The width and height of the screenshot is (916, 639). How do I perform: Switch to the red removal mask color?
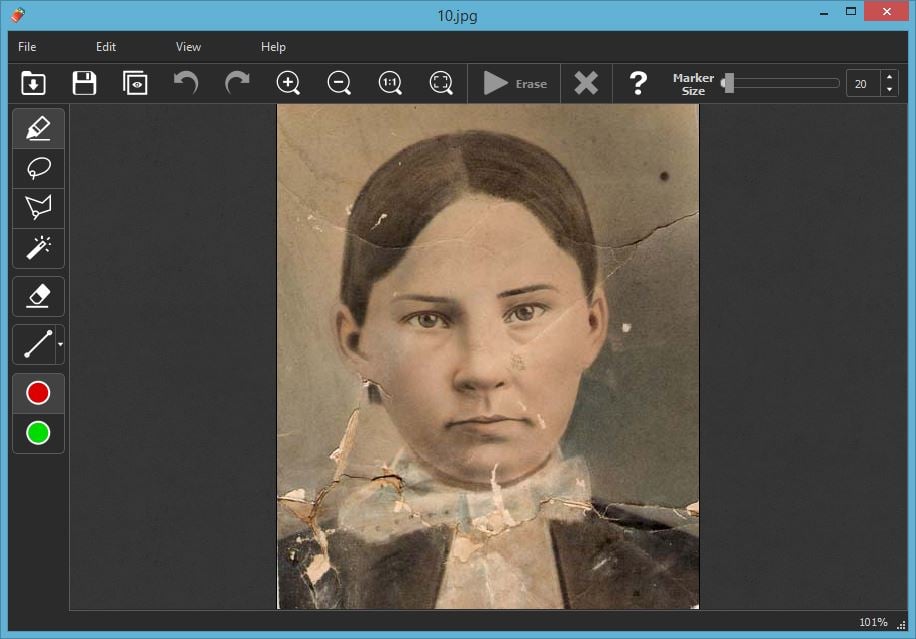tap(37, 392)
